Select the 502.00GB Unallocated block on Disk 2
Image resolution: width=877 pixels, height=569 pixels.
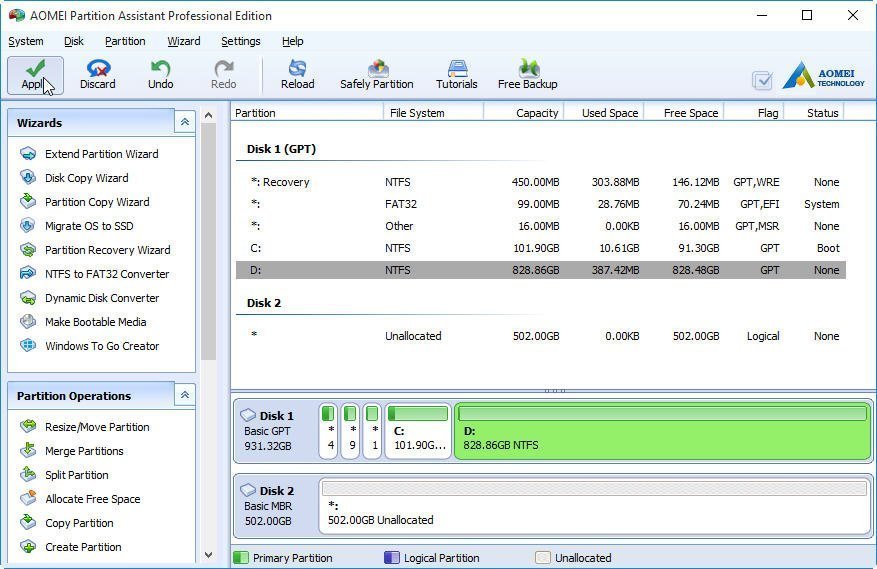tap(595, 506)
